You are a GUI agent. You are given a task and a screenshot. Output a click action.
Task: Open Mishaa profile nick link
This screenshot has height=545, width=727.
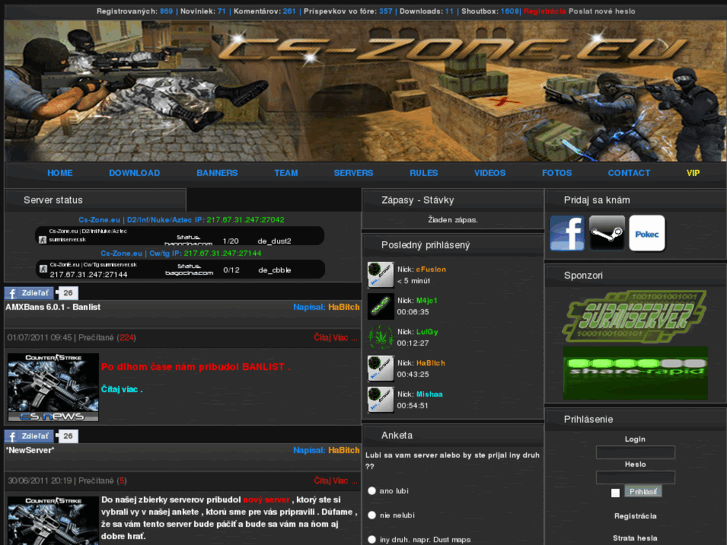point(429,394)
